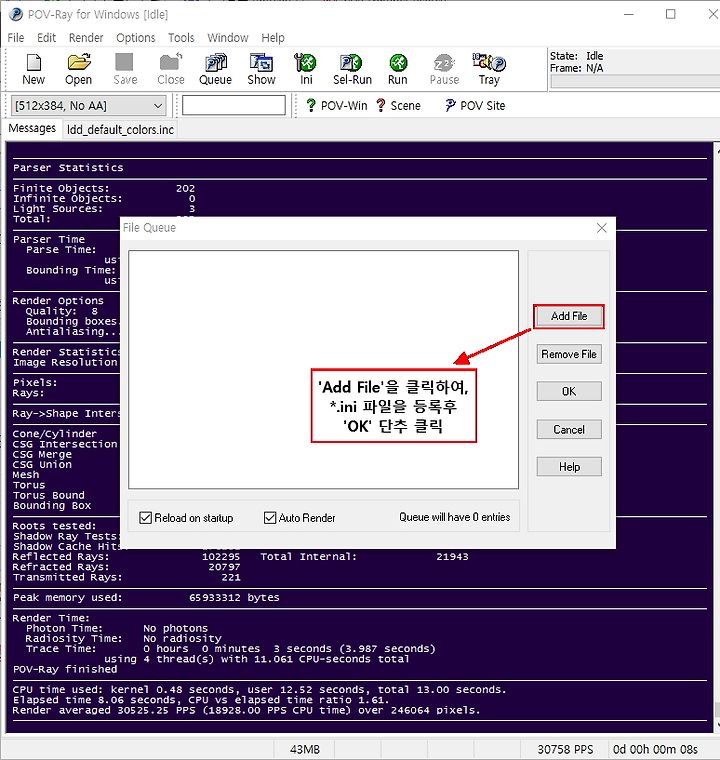This screenshot has width=720, height=760.
Task: Maximize the POV-Ray window
Action: click(671, 15)
